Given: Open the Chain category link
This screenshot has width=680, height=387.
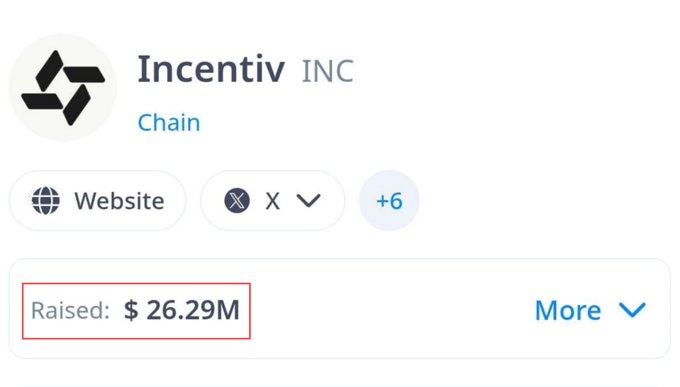Looking at the screenshot, I should coord(169,122).
